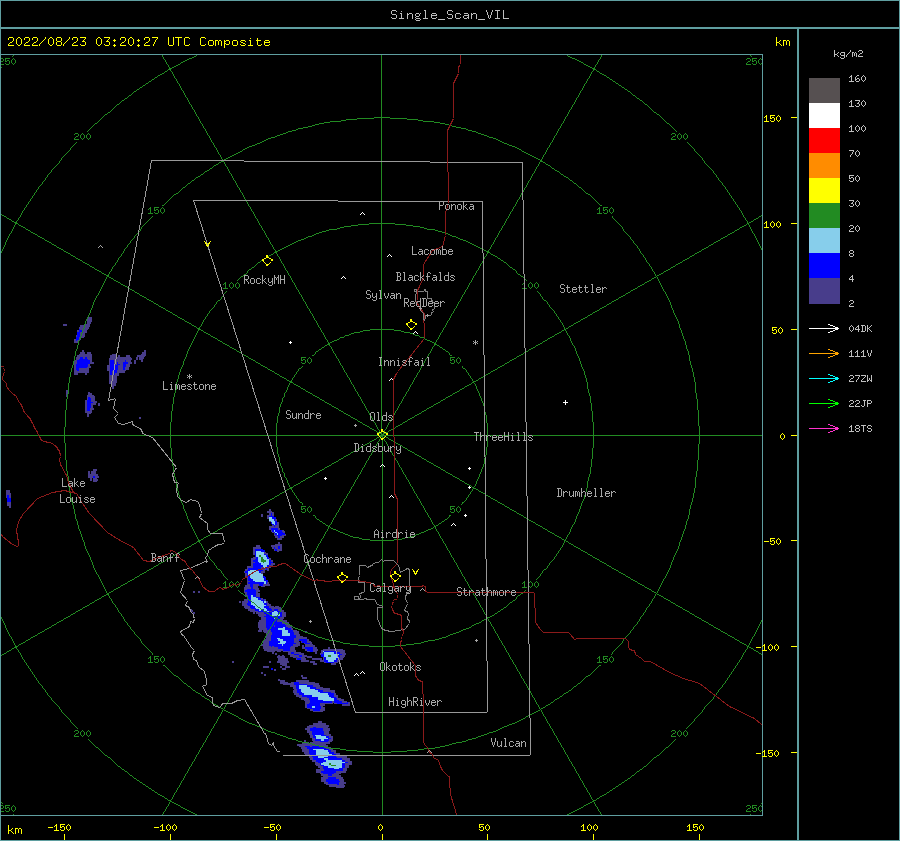Pick the light blue 8-20 legend color

click(x=824, y=240)
